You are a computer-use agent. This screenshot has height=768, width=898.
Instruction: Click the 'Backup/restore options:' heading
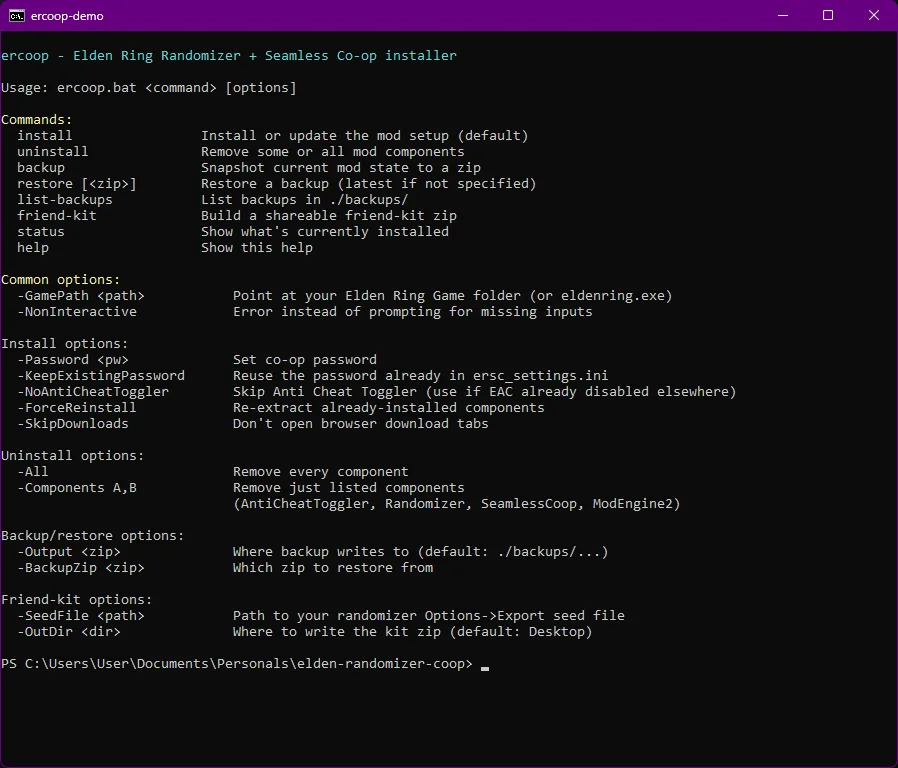tap(93, 537)
